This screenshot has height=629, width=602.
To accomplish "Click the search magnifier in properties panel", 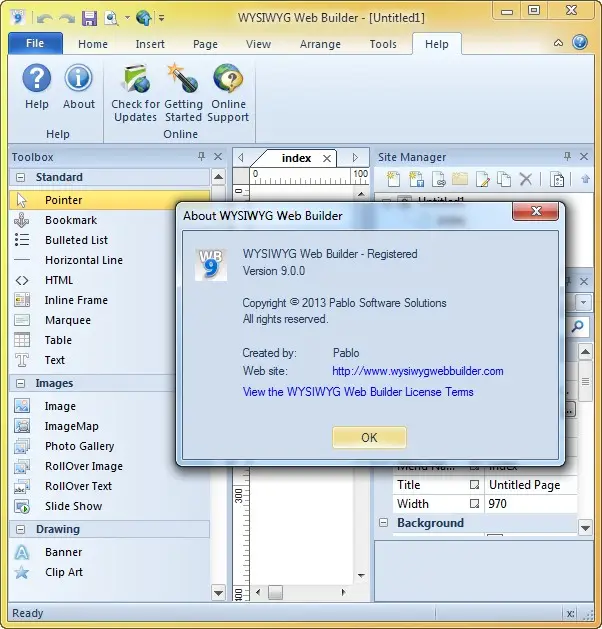I will pyautogui.click(x=578, y=327).
